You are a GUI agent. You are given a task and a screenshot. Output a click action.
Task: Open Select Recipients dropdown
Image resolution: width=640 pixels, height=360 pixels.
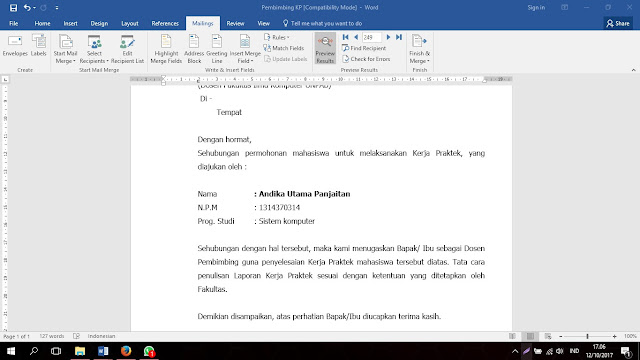(x=94, y=49)
